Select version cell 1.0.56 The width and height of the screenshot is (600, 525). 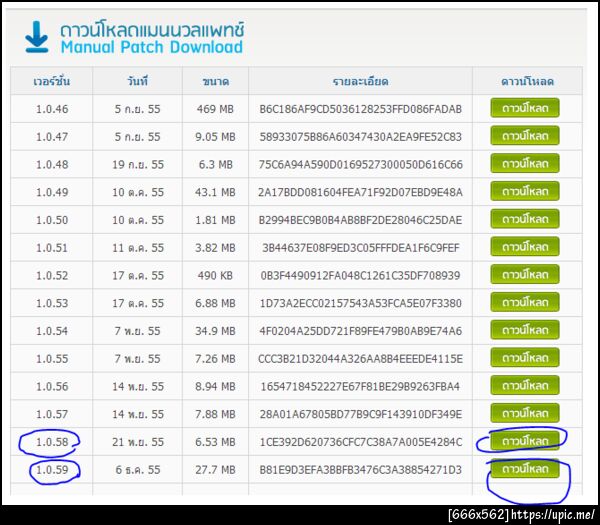pyautogui.click(x=52, y=386)
